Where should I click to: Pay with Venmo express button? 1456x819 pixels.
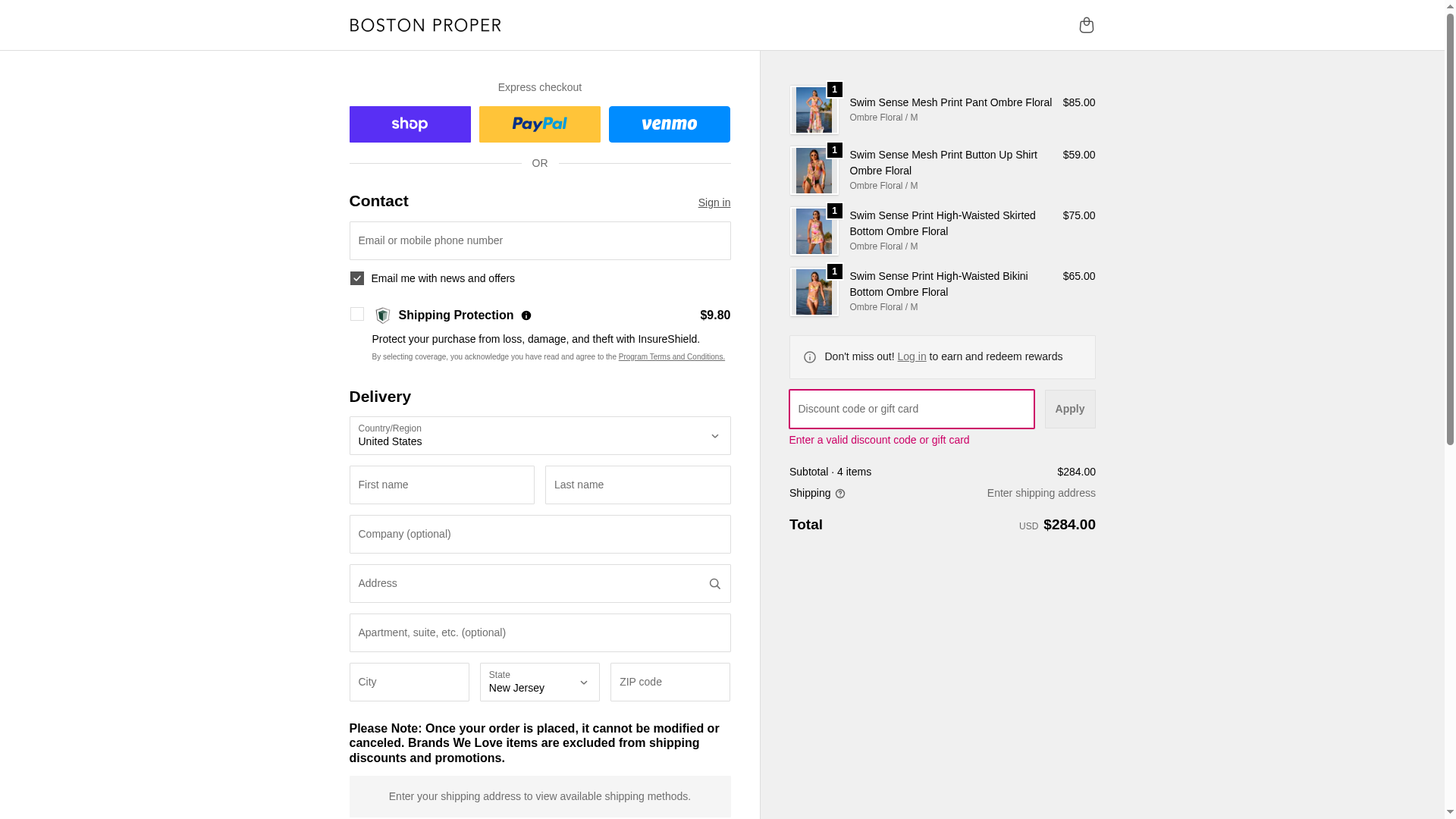pos(669,124)
